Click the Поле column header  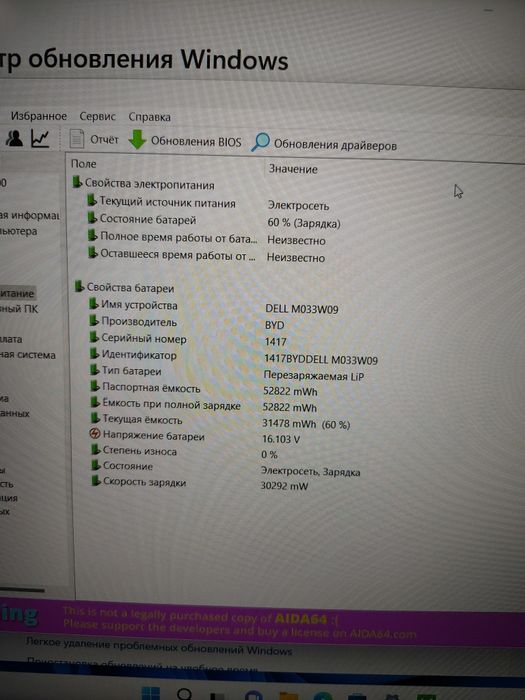coord(83,164)
